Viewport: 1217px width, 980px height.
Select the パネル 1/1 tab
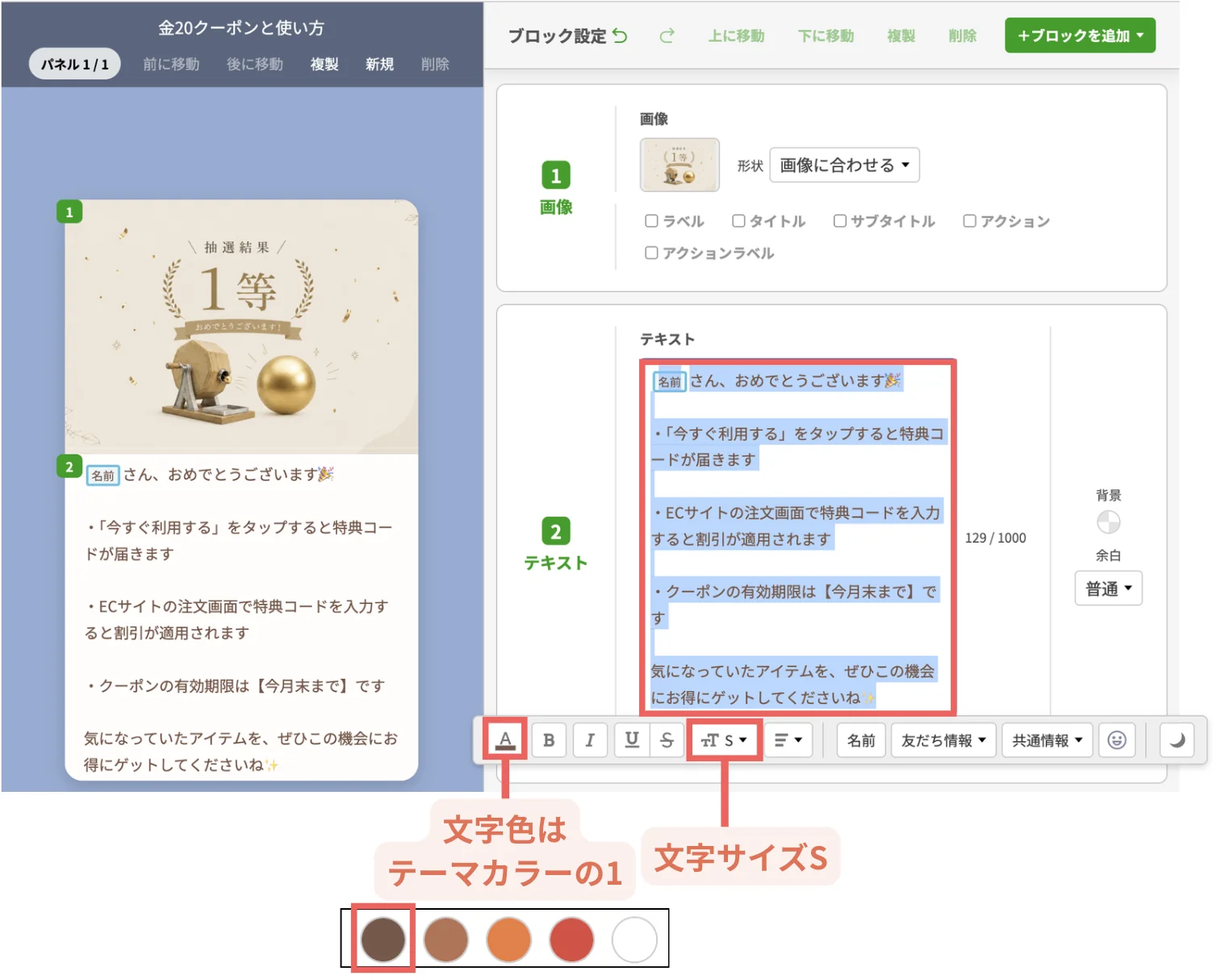point(75,64)
